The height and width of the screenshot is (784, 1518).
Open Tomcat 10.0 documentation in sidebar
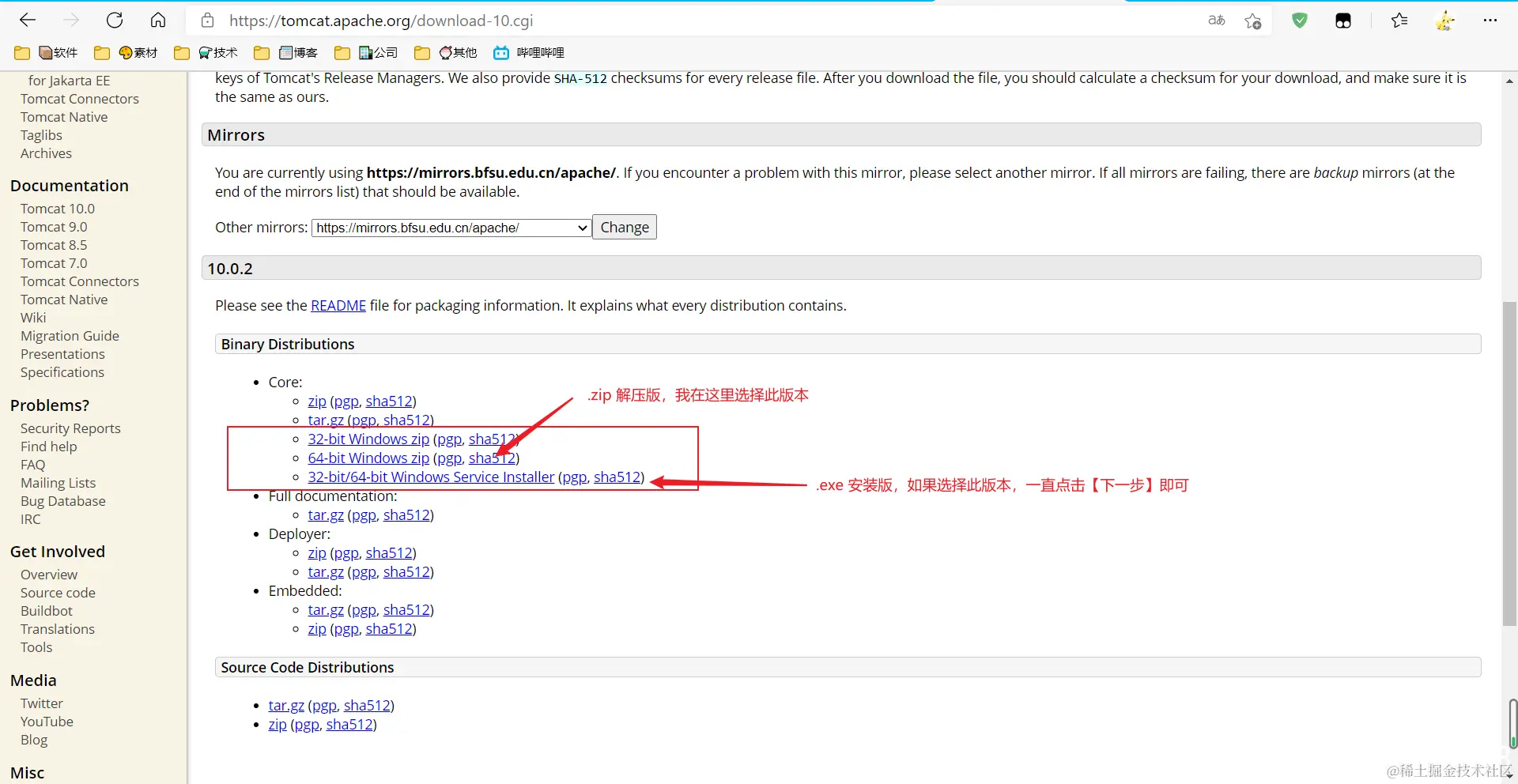58,209
